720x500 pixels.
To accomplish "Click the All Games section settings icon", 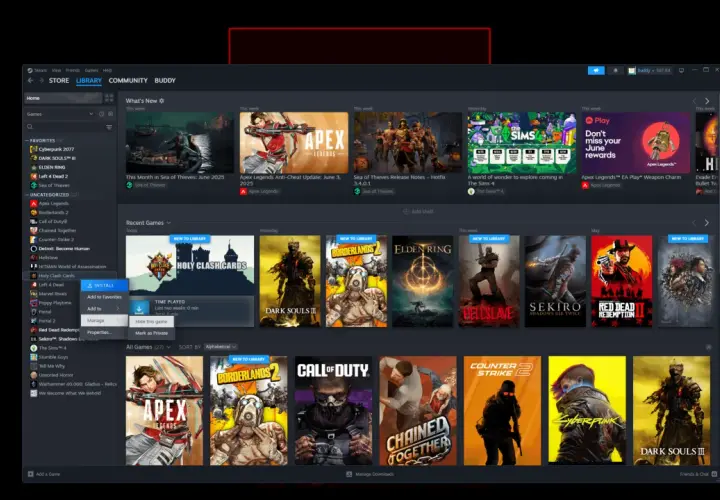I will pyautogui.click(x=709, y=347).
